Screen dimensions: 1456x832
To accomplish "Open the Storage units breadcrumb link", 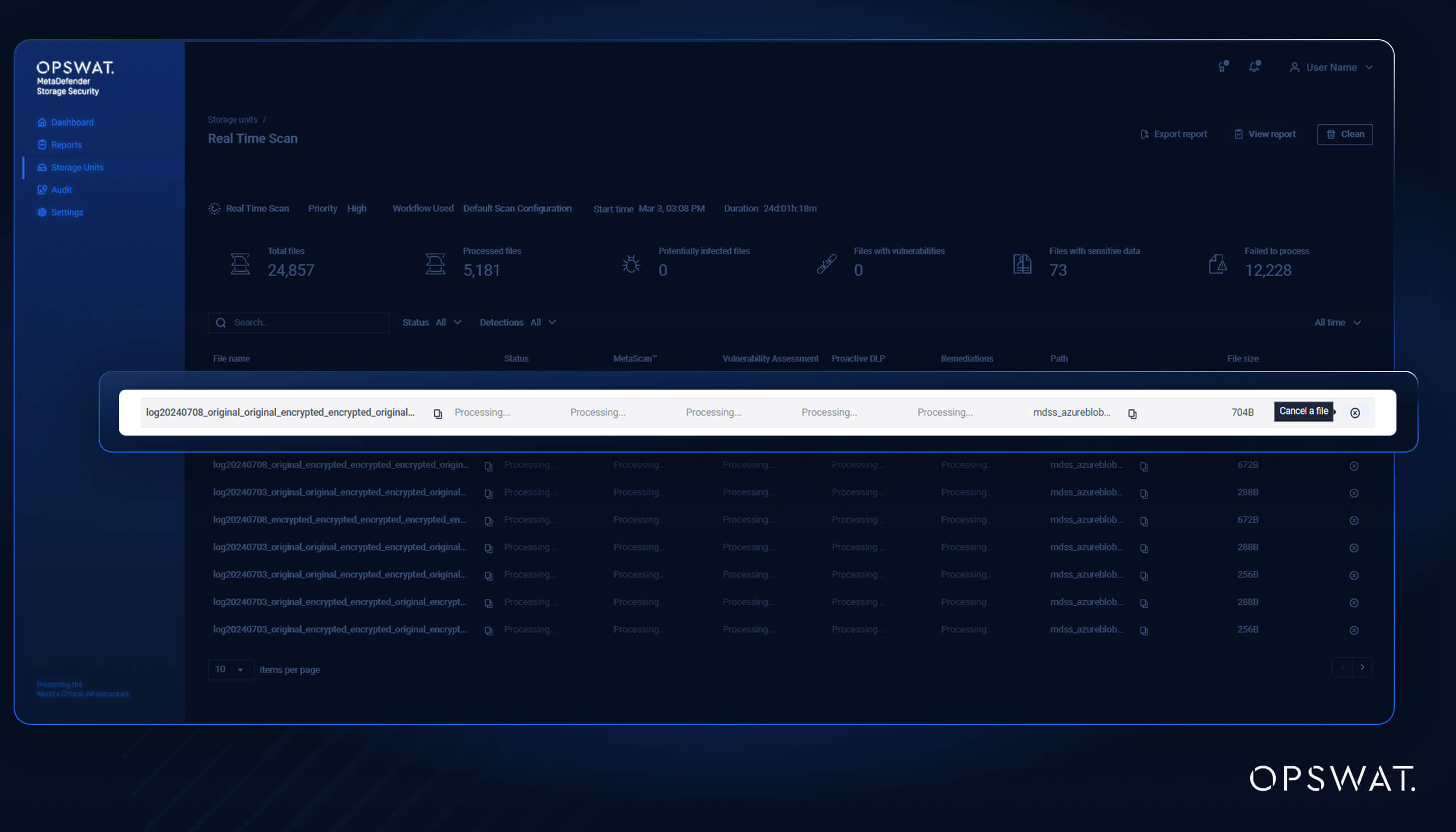I will [232, 120].
